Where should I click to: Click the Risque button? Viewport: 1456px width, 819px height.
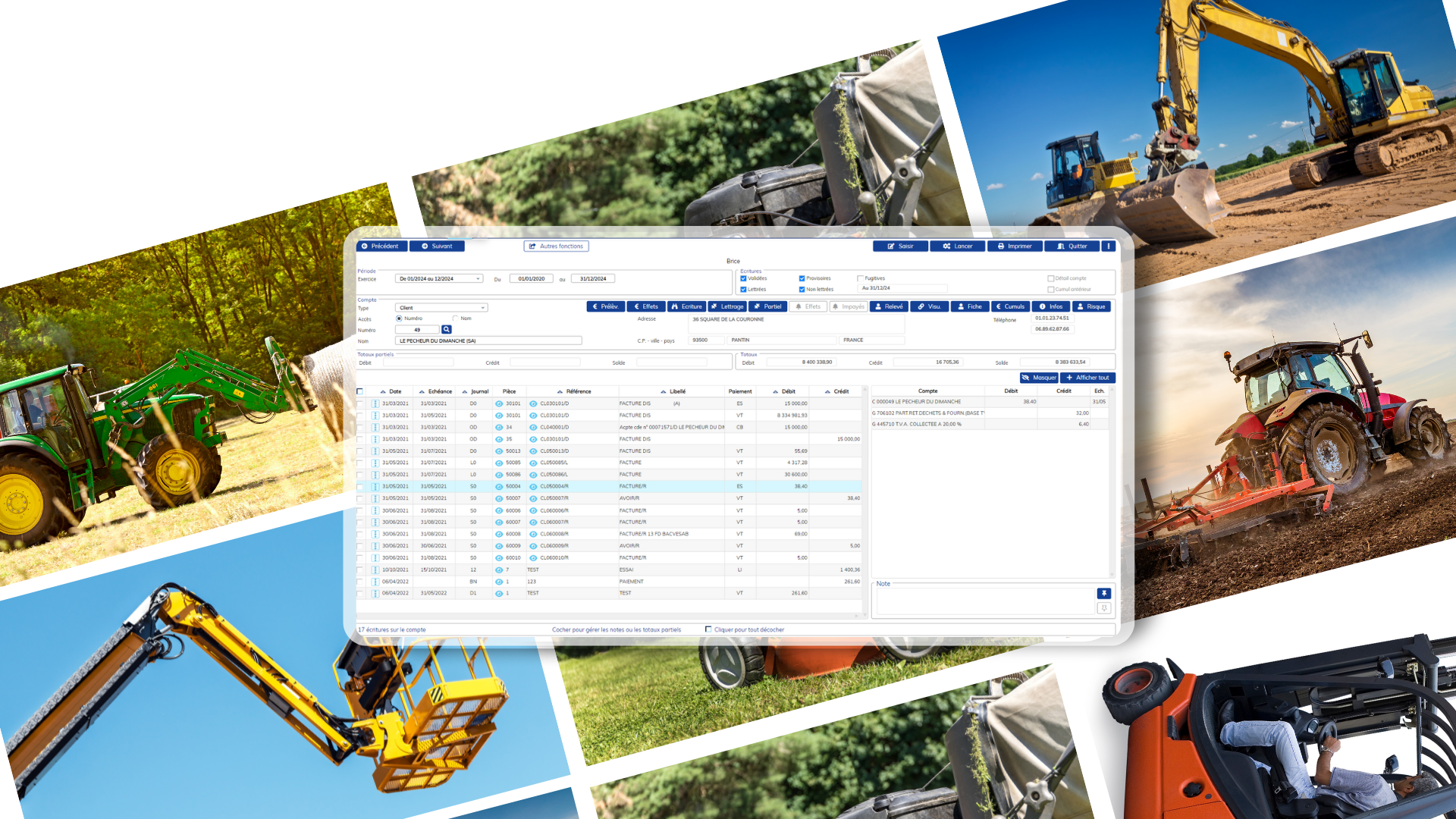(1091, 306)
